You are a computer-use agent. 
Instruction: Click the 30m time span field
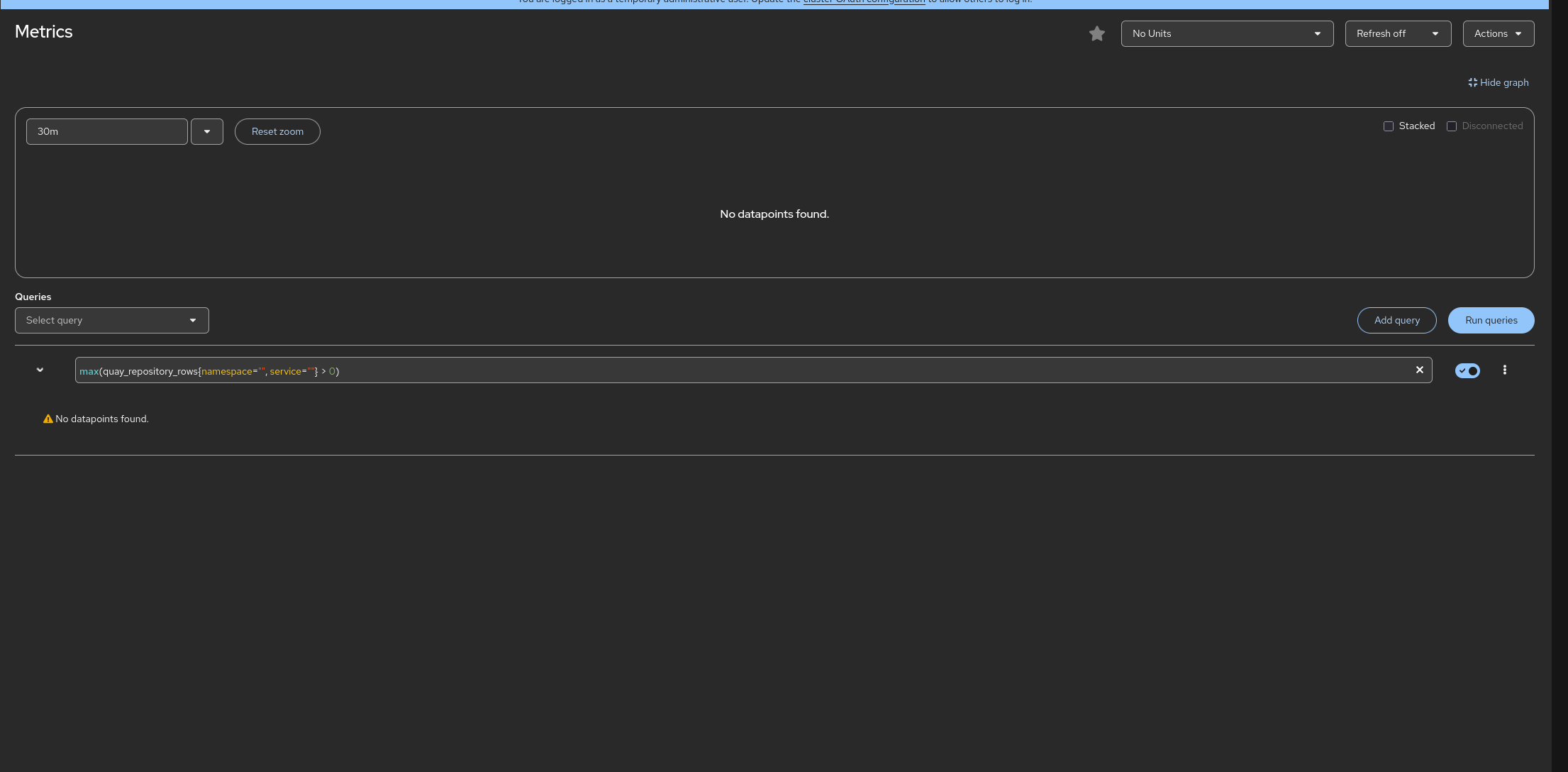pyautogui.click(x=106, y=131)
